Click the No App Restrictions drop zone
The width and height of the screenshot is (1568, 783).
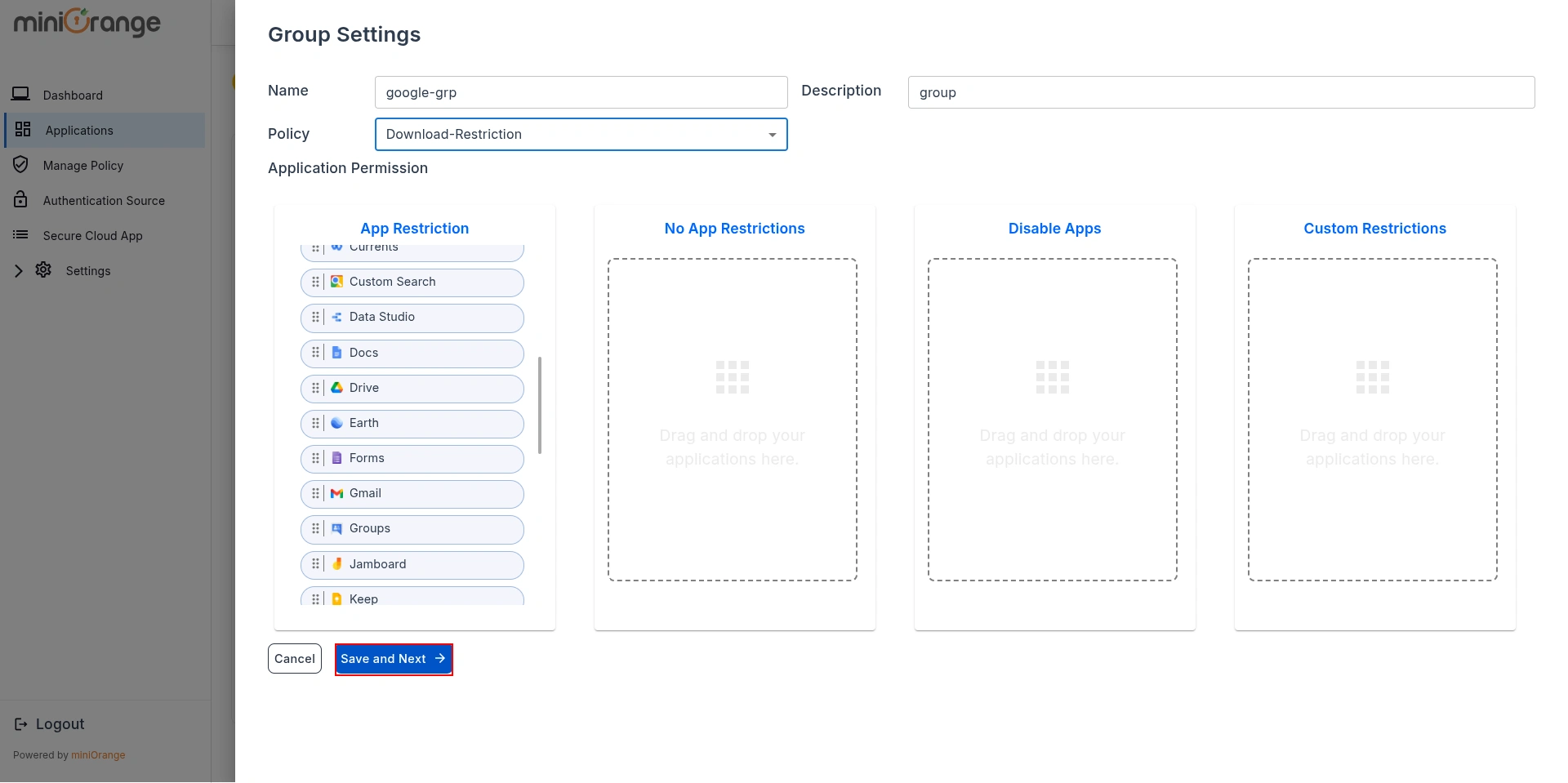click(x=733, y=420)
